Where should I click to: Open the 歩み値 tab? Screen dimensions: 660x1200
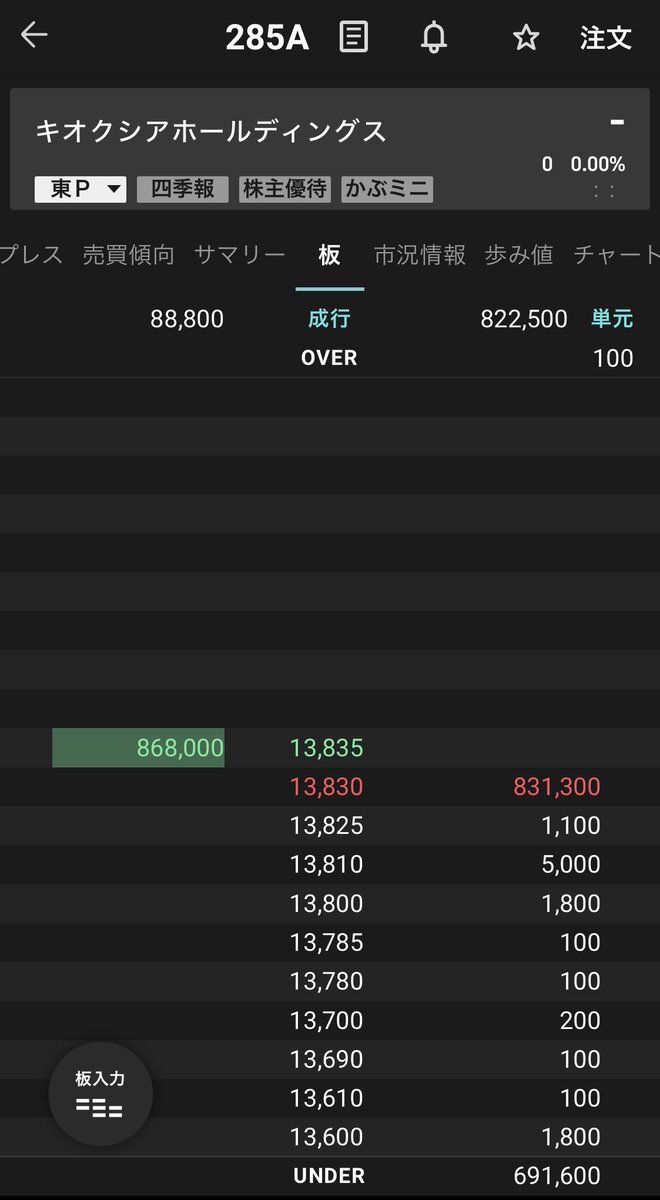pyautogui.click(x=519, y=255)
